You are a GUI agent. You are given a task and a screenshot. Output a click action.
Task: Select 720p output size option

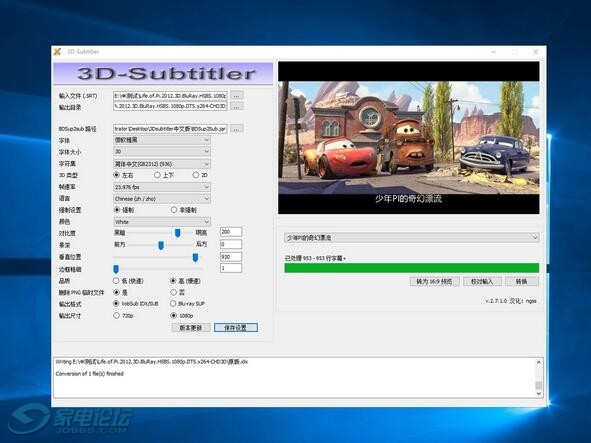116,315
